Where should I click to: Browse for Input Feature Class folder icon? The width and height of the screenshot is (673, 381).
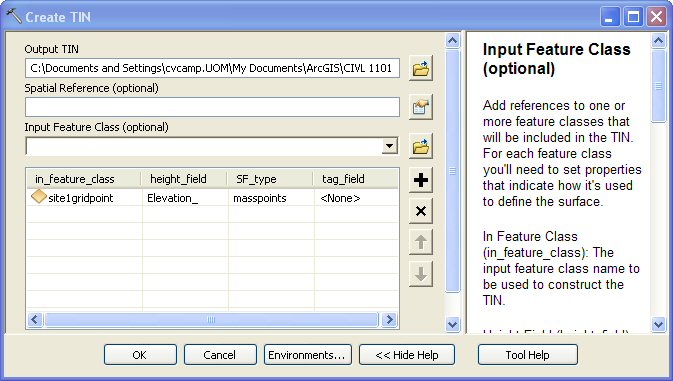pos(421,147)
